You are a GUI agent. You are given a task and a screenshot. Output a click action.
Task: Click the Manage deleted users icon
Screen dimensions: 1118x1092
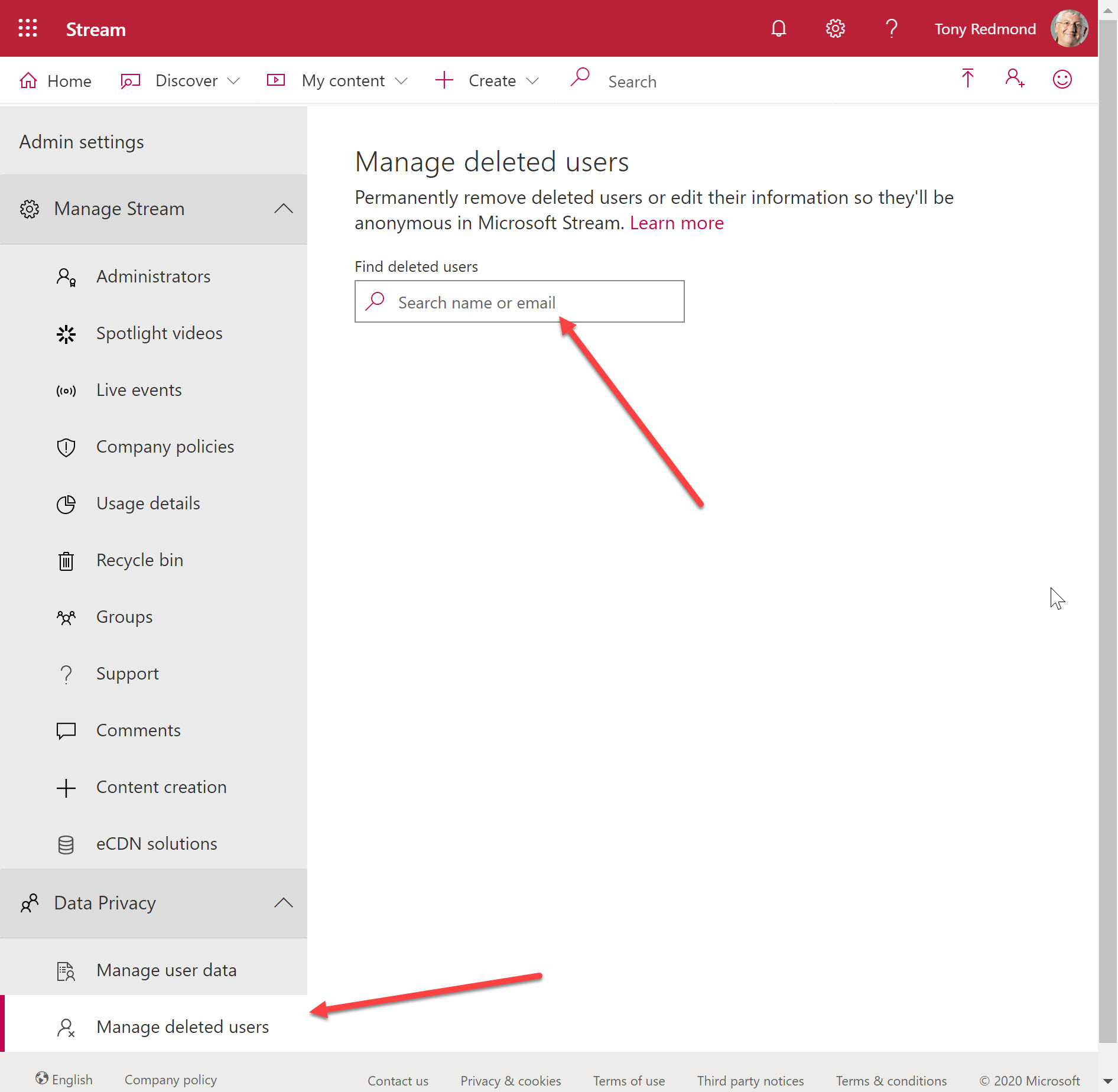[66, 1028]
